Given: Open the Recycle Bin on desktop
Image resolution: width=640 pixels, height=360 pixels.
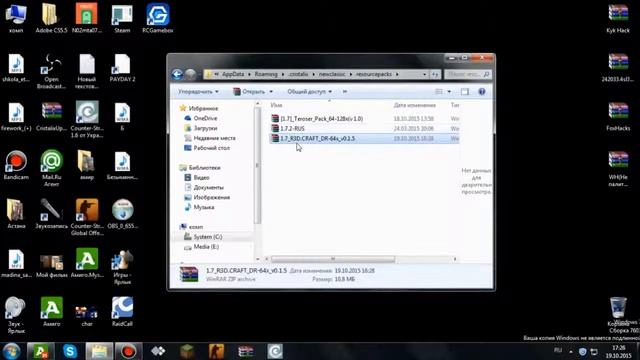Looking at the screenshot, I should click(618, 311).
